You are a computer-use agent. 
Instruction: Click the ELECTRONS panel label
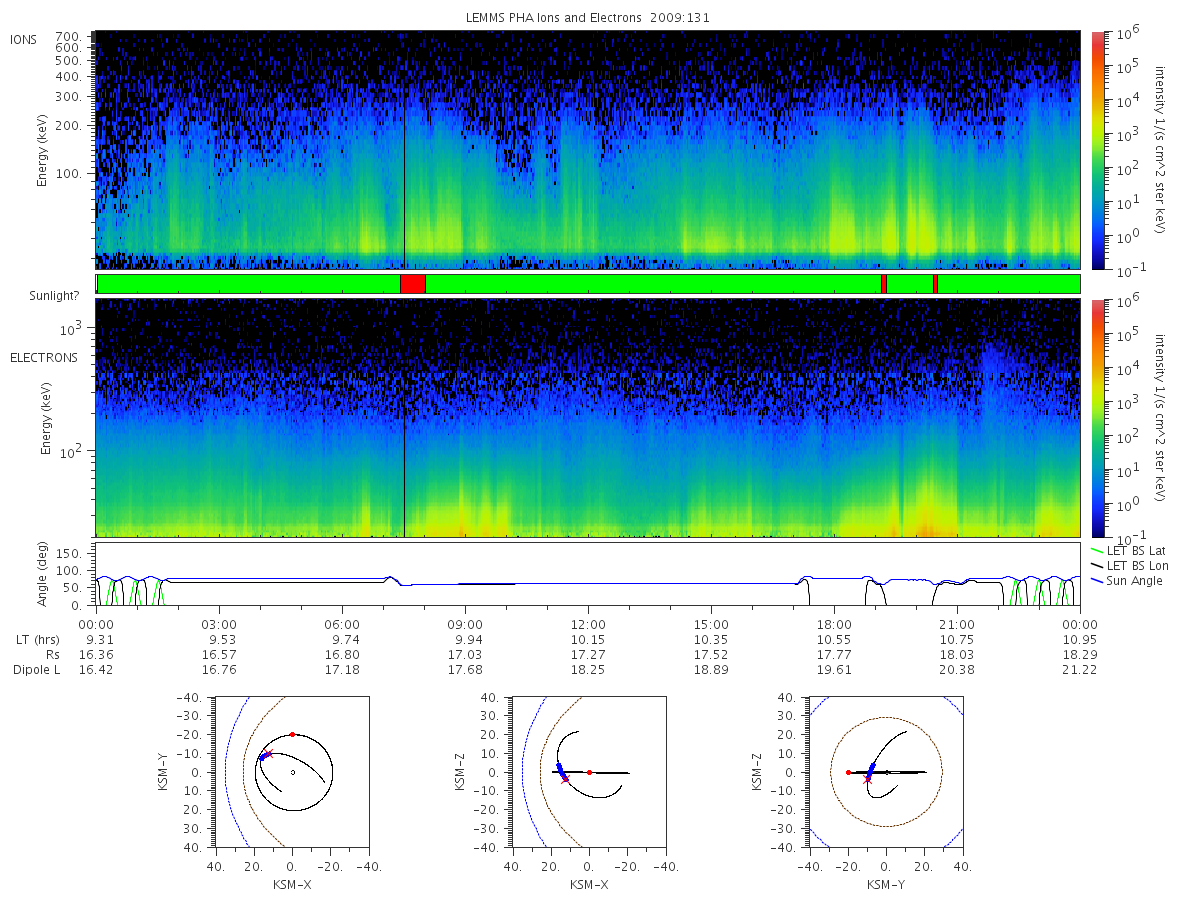pyautogui.click(x=44, y=357)
